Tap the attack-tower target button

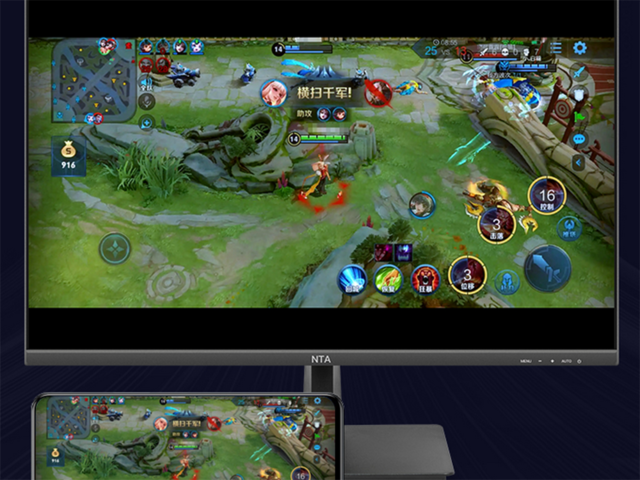pyautogui.click(x=569, y=228)
